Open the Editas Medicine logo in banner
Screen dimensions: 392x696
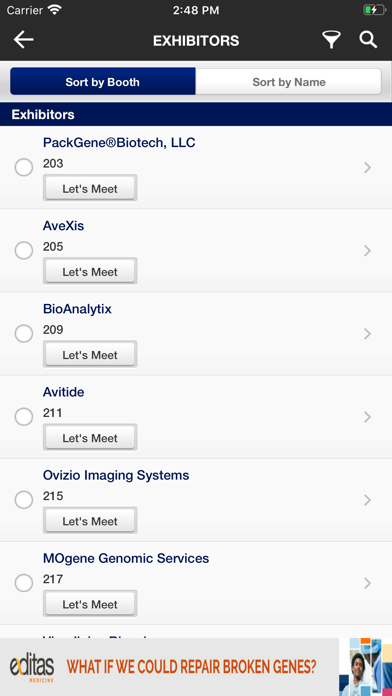click(x=32, y=667)
